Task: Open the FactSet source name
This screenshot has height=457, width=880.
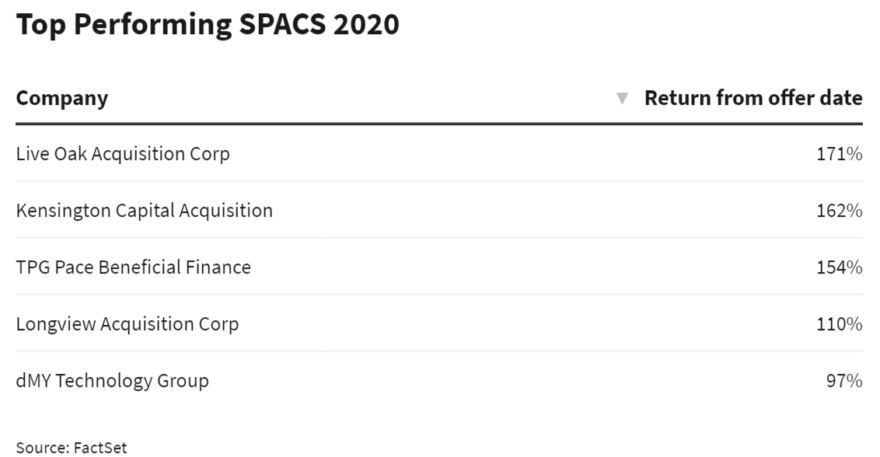Action: pos(100,447)
